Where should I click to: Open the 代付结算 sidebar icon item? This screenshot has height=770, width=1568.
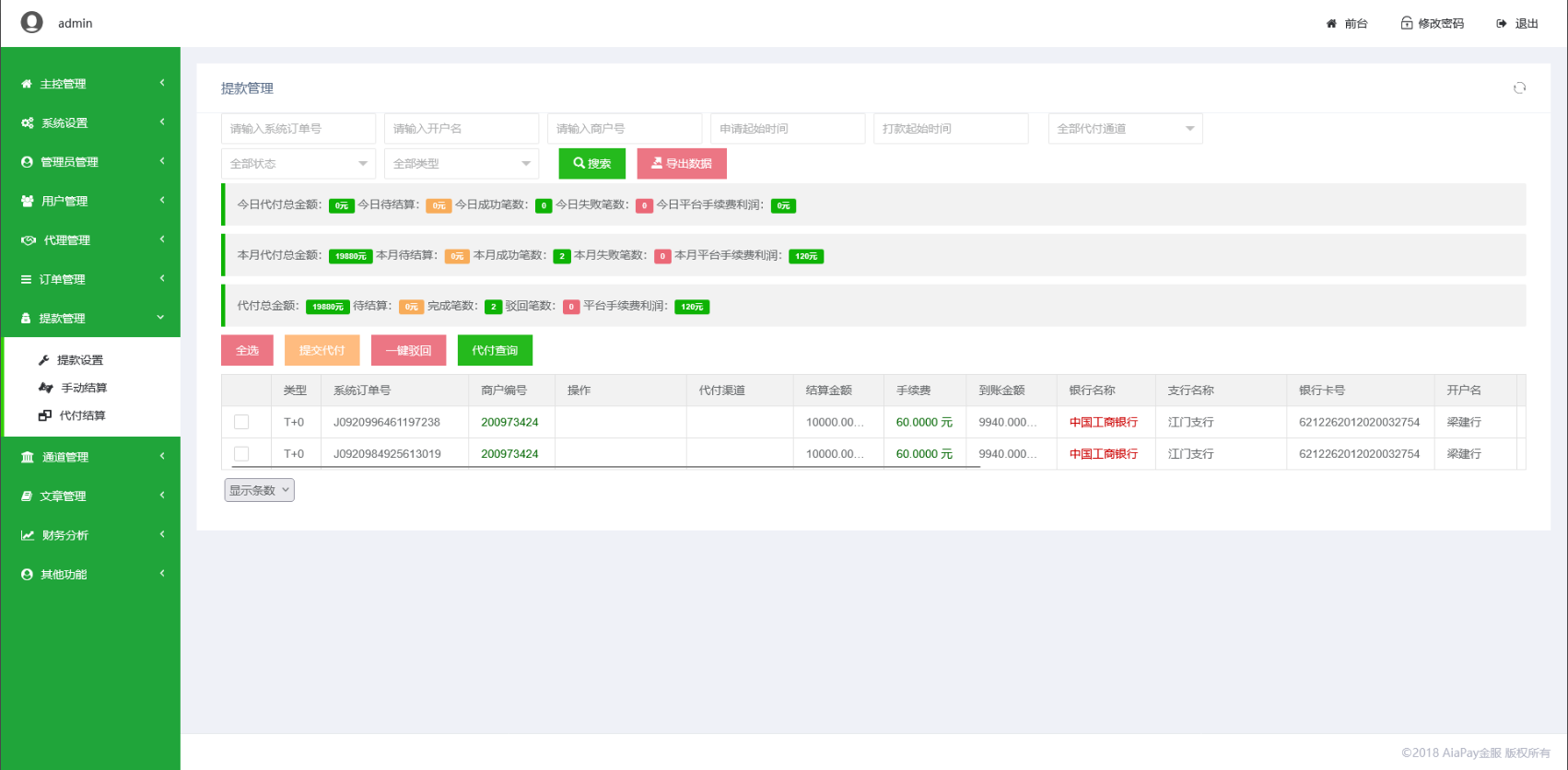click(44, 415)
